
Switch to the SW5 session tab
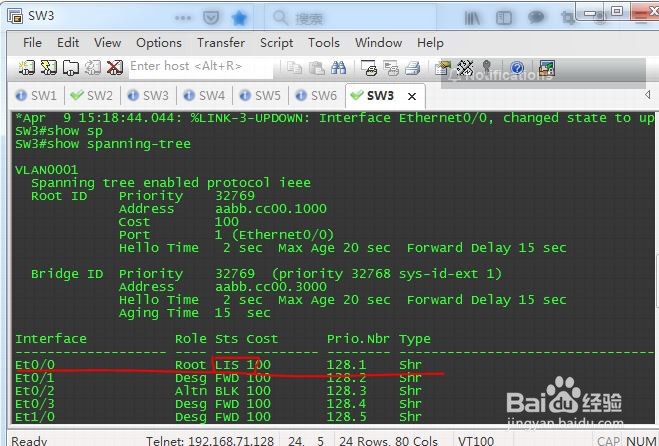point(260,95)
